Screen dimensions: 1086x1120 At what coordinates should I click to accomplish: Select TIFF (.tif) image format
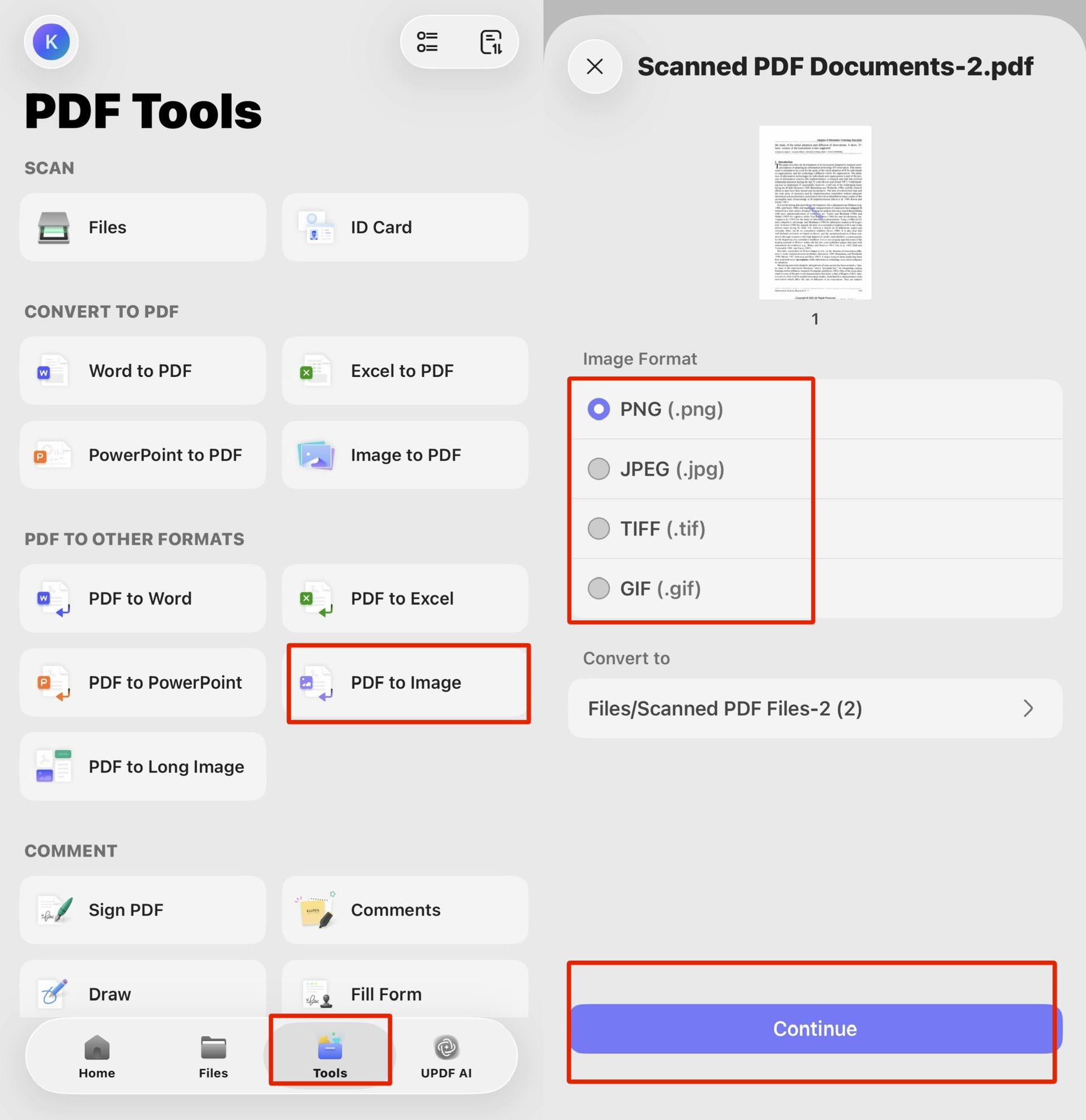pyautogui.click(x=815, y=529)
